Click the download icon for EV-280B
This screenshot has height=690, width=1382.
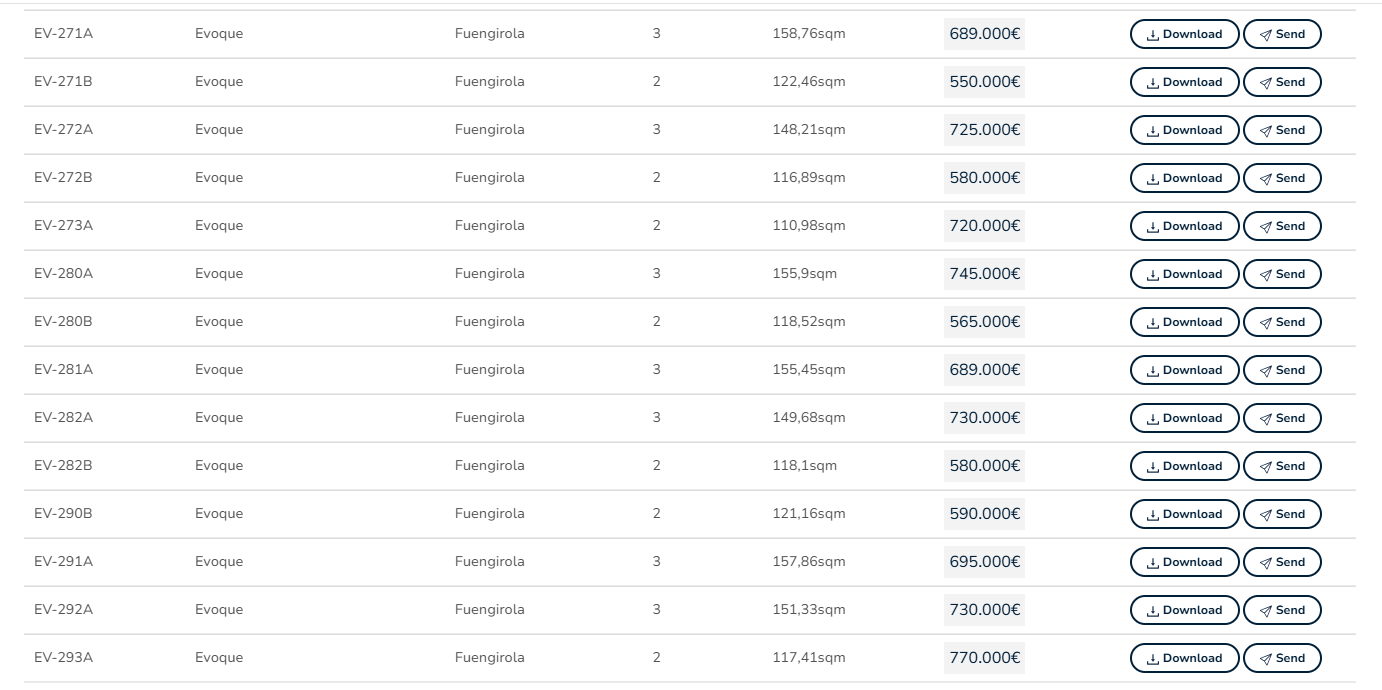[1153, 323]
